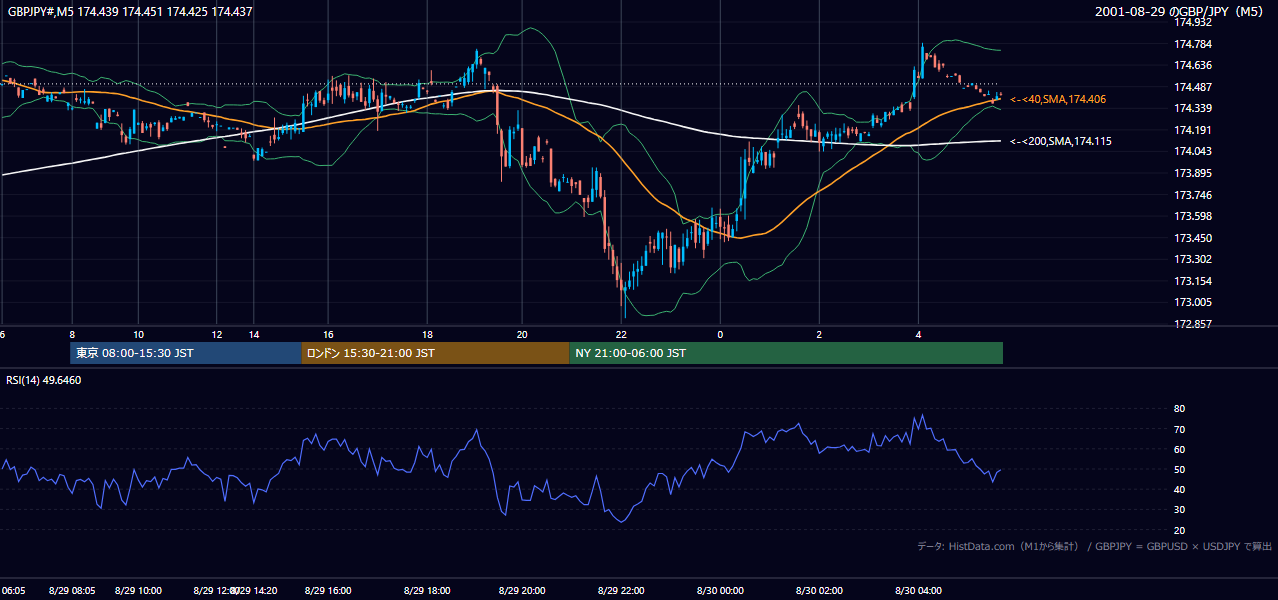Click price axis value 174.932
The image size is (1278, 600).
point(1193,22)
